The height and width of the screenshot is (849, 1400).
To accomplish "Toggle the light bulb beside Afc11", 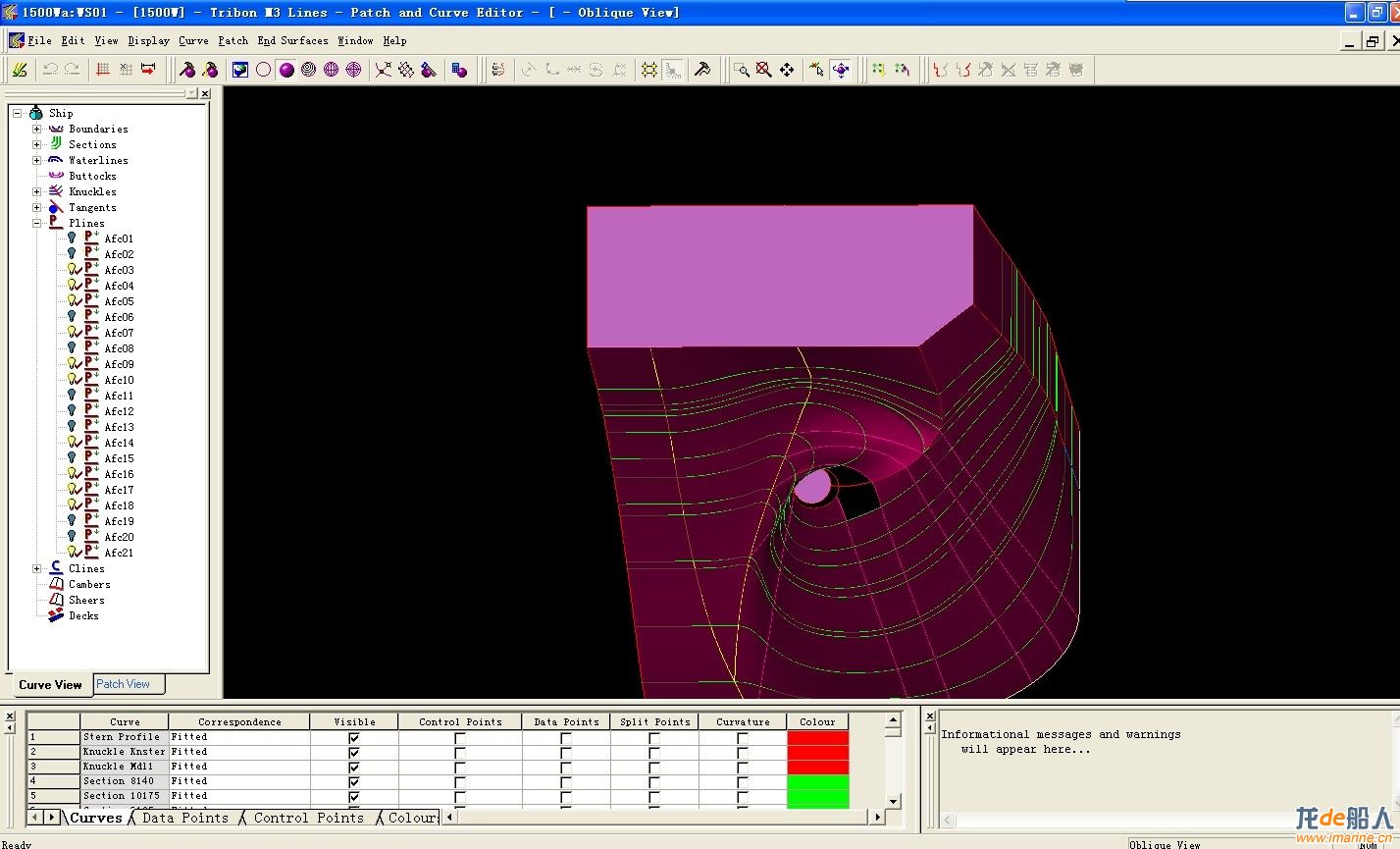I will click(72, 396).
